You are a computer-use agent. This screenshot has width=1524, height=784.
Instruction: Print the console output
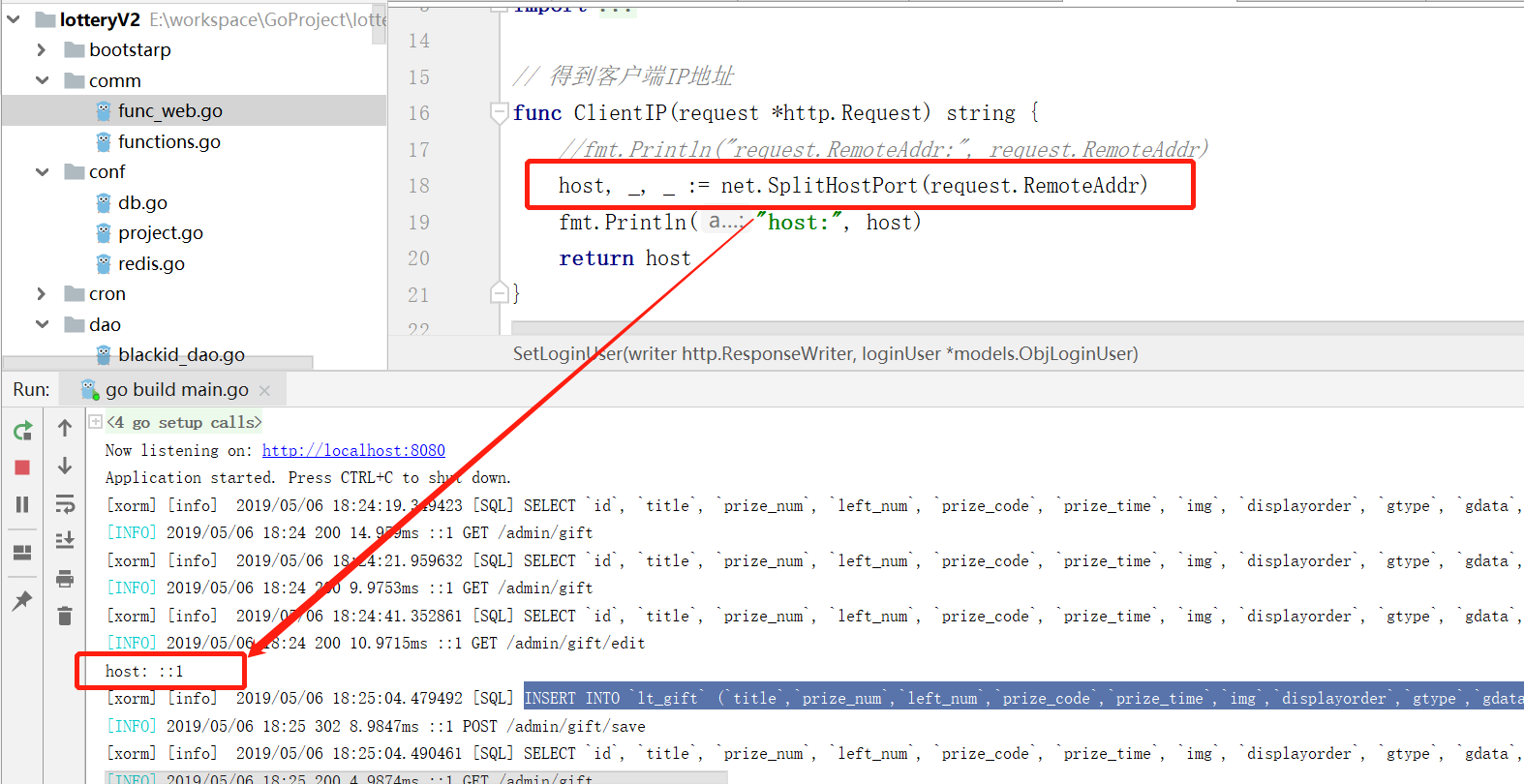[65, 579]
